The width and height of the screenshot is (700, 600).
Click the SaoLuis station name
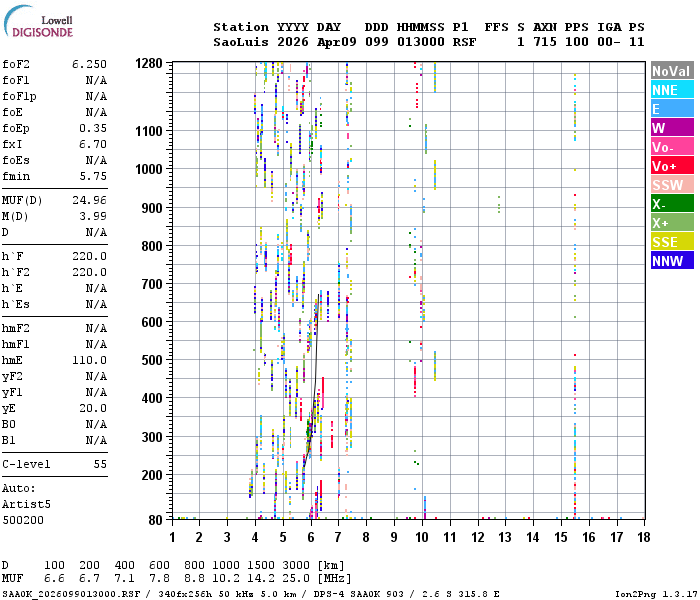pos(241,42)
